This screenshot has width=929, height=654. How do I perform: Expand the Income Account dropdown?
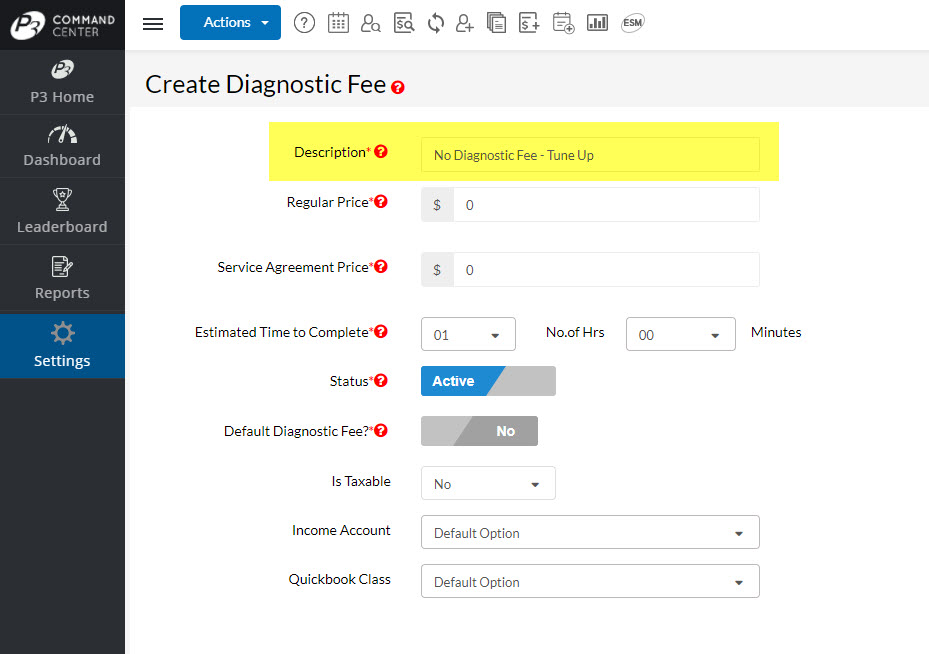(590, 532)
